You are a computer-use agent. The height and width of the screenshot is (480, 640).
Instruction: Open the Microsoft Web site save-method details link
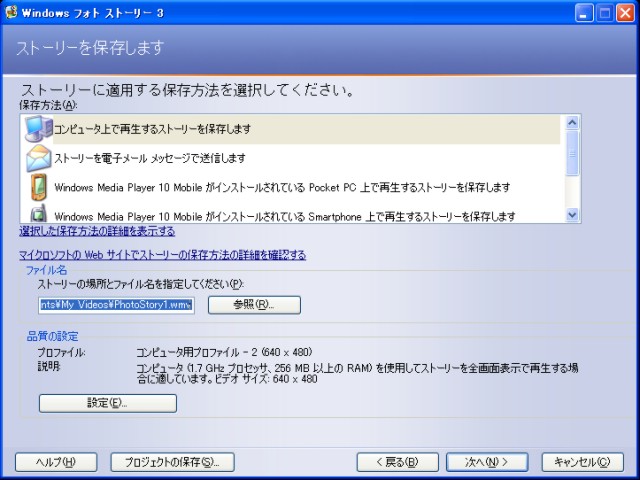[x=162, y=255]
